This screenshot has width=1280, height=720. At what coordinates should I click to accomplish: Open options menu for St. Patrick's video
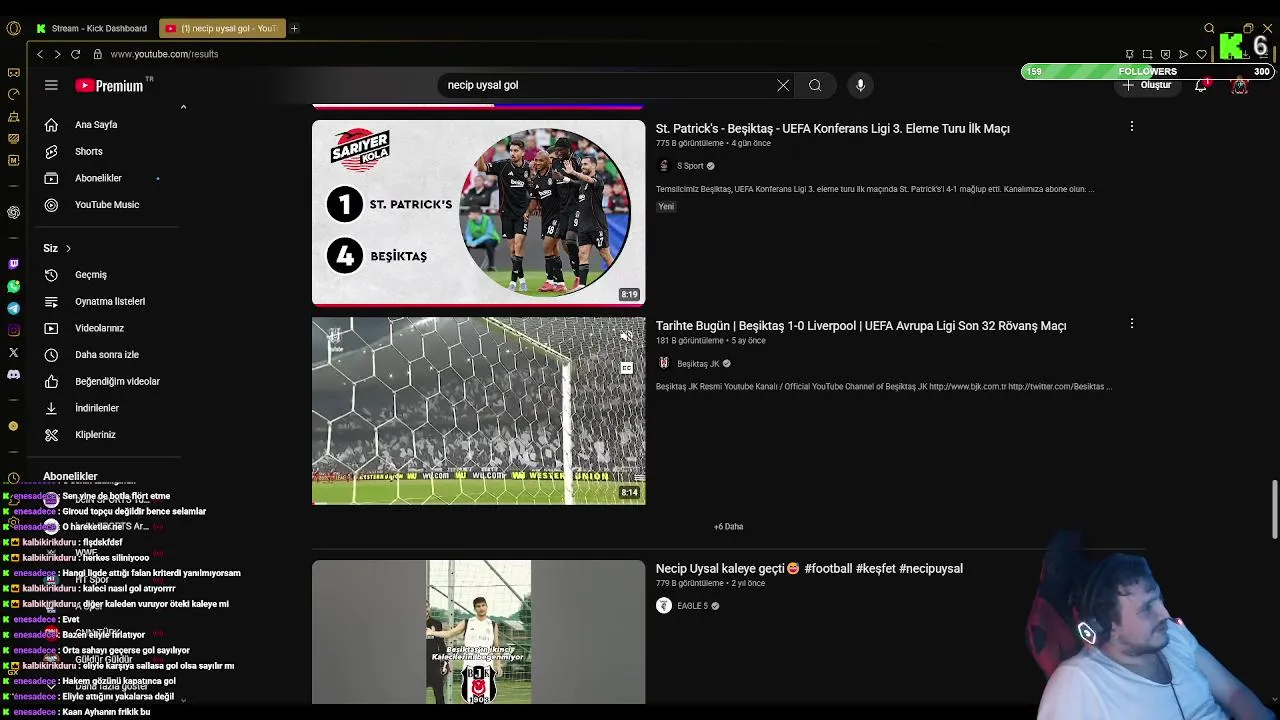tap(1131, 126)
